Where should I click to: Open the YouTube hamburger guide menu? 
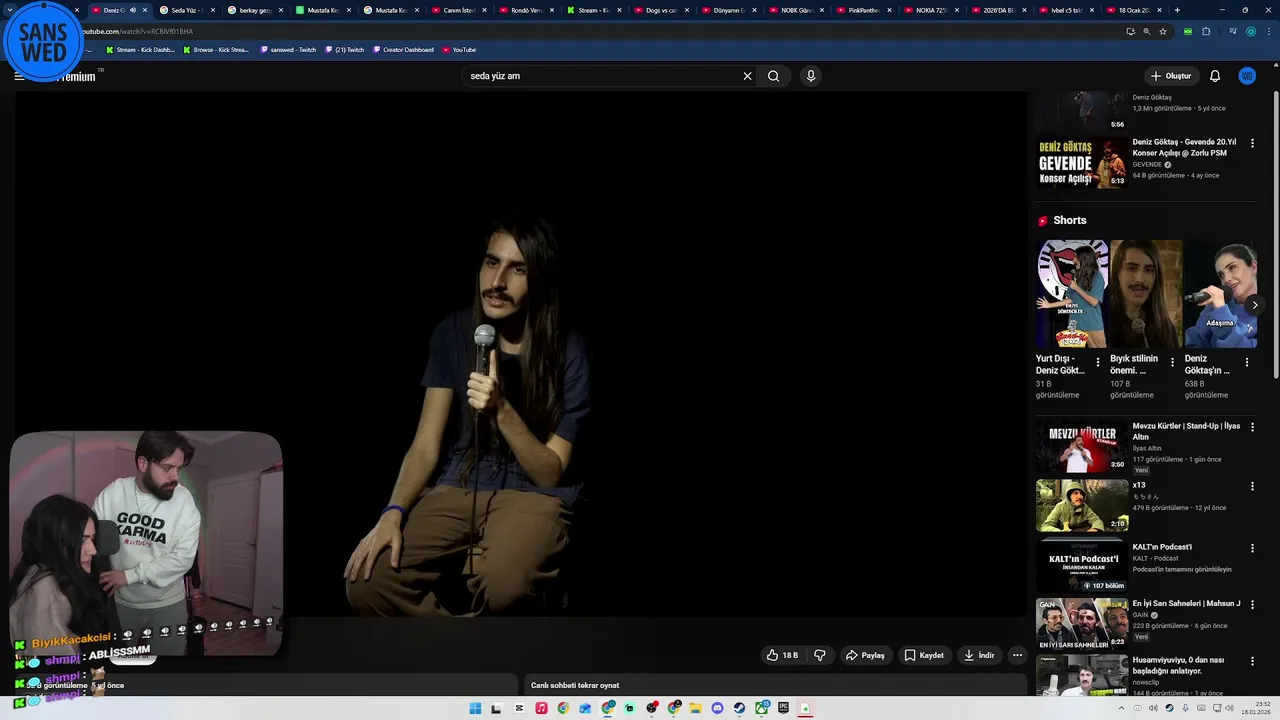click(19, 76)
